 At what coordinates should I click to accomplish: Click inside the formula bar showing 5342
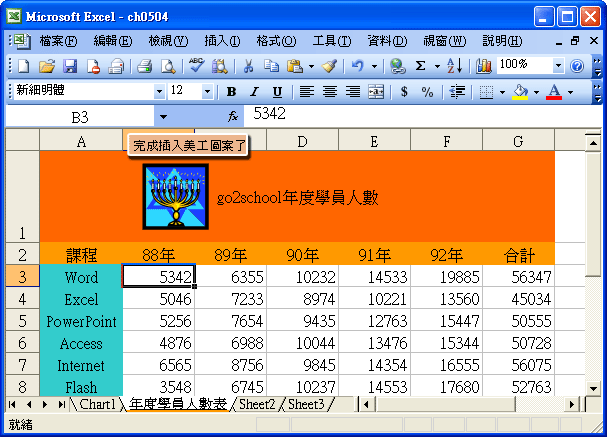pos(400,115)
